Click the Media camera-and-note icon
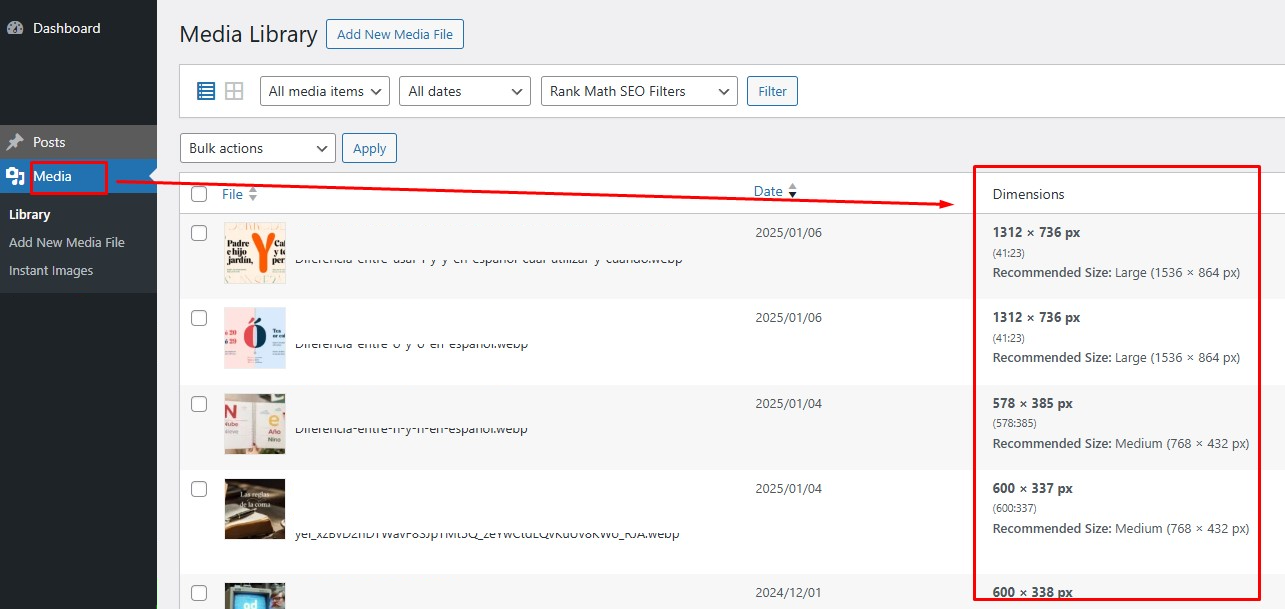 pyautogui.click(x=15, y=177)
